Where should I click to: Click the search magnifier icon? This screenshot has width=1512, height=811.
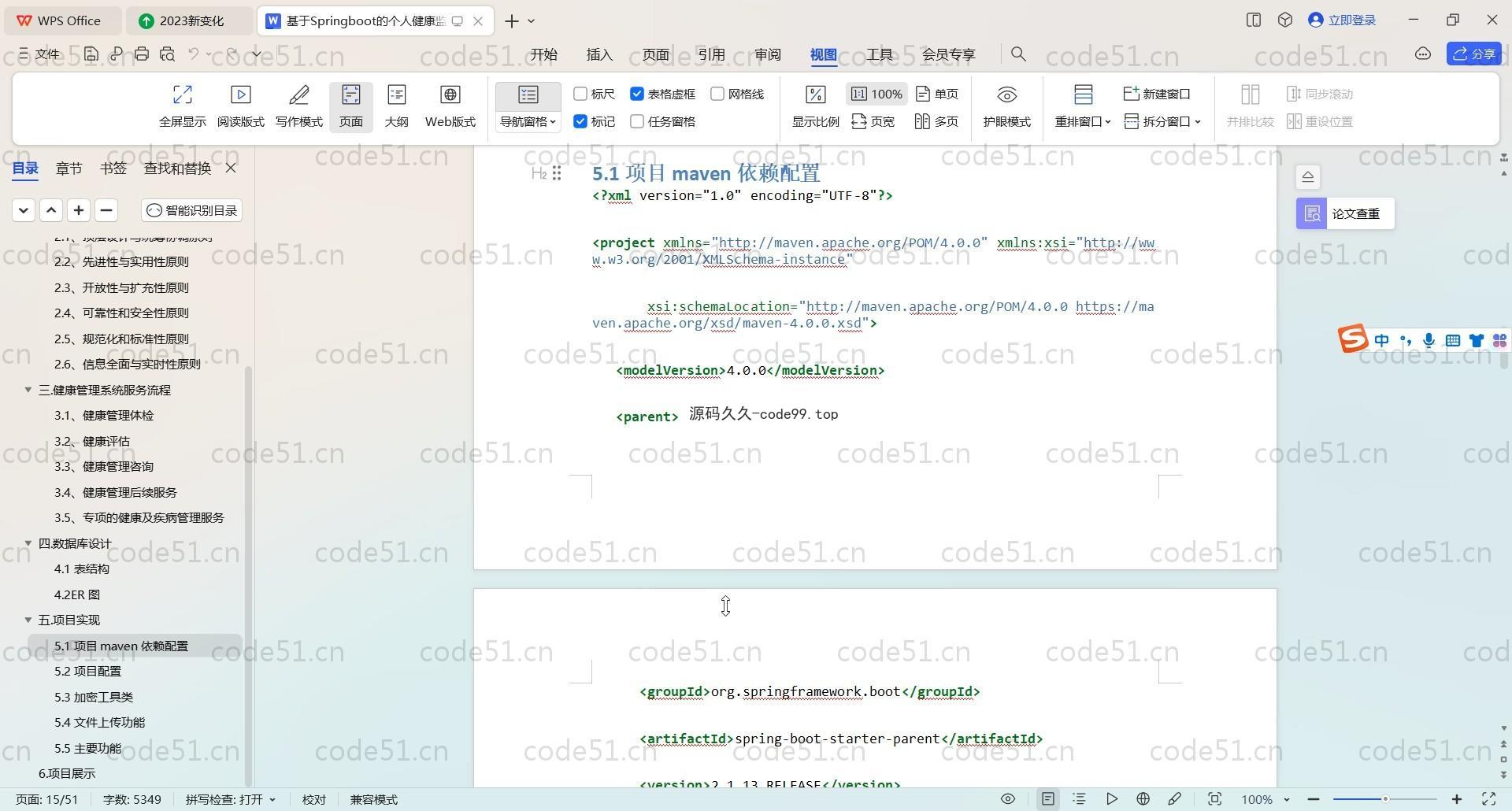(1018, 54)
